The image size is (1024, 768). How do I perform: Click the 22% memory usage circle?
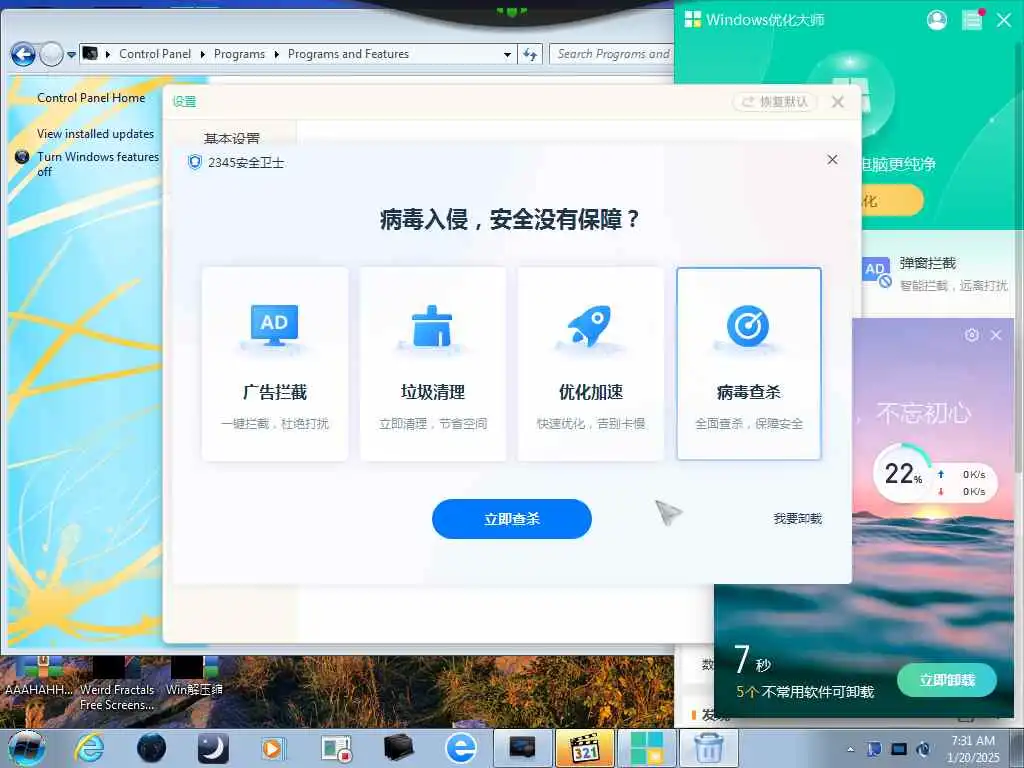[903, 473]
